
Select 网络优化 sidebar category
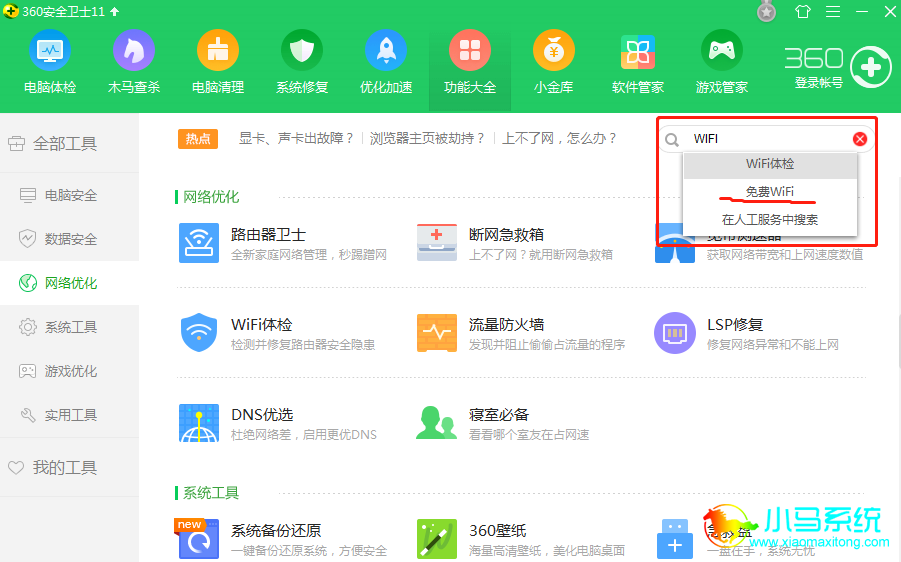(x=69, y=283)
